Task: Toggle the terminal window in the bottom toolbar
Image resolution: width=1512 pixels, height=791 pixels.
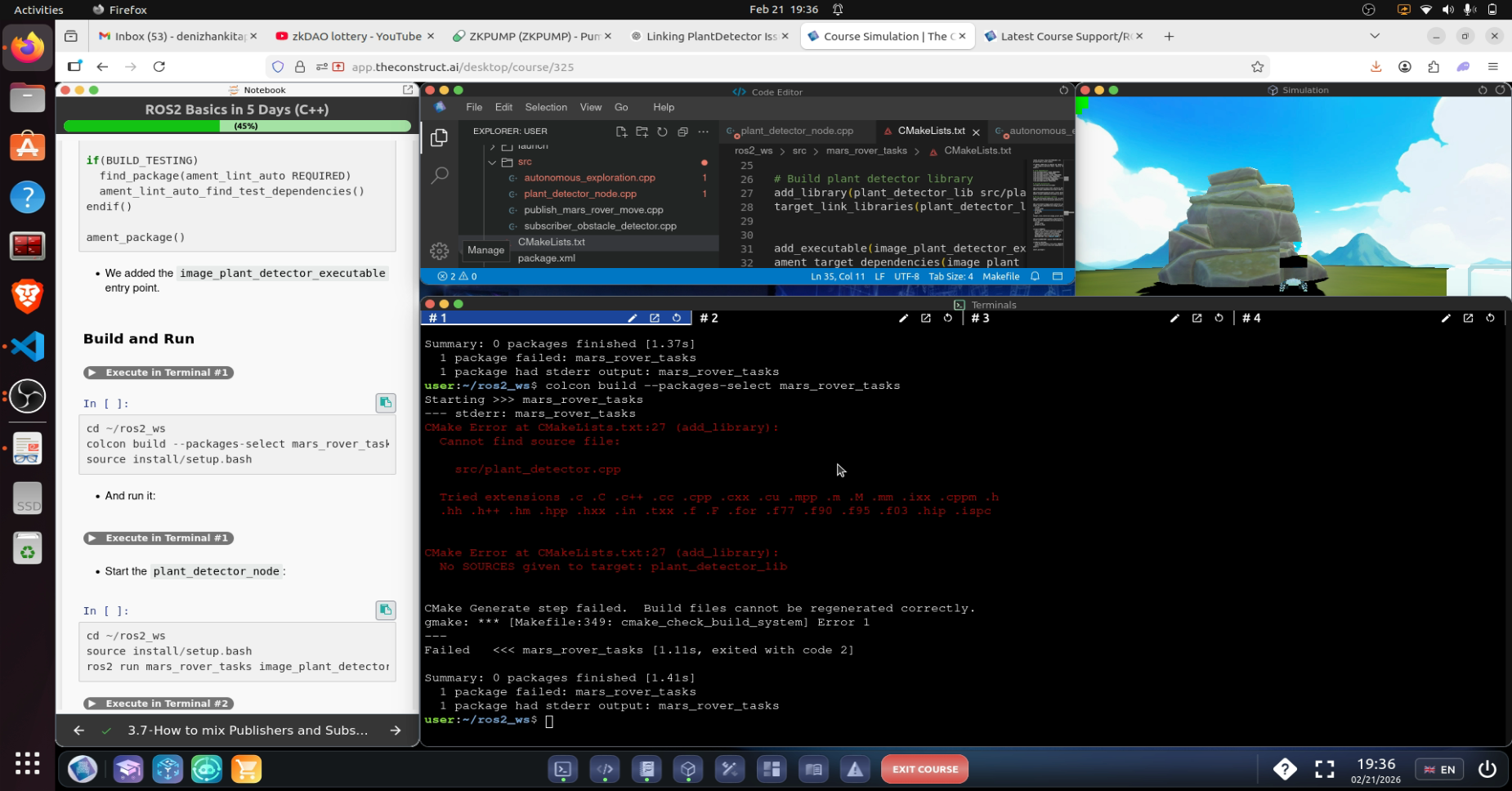Action: pos(563,769)
